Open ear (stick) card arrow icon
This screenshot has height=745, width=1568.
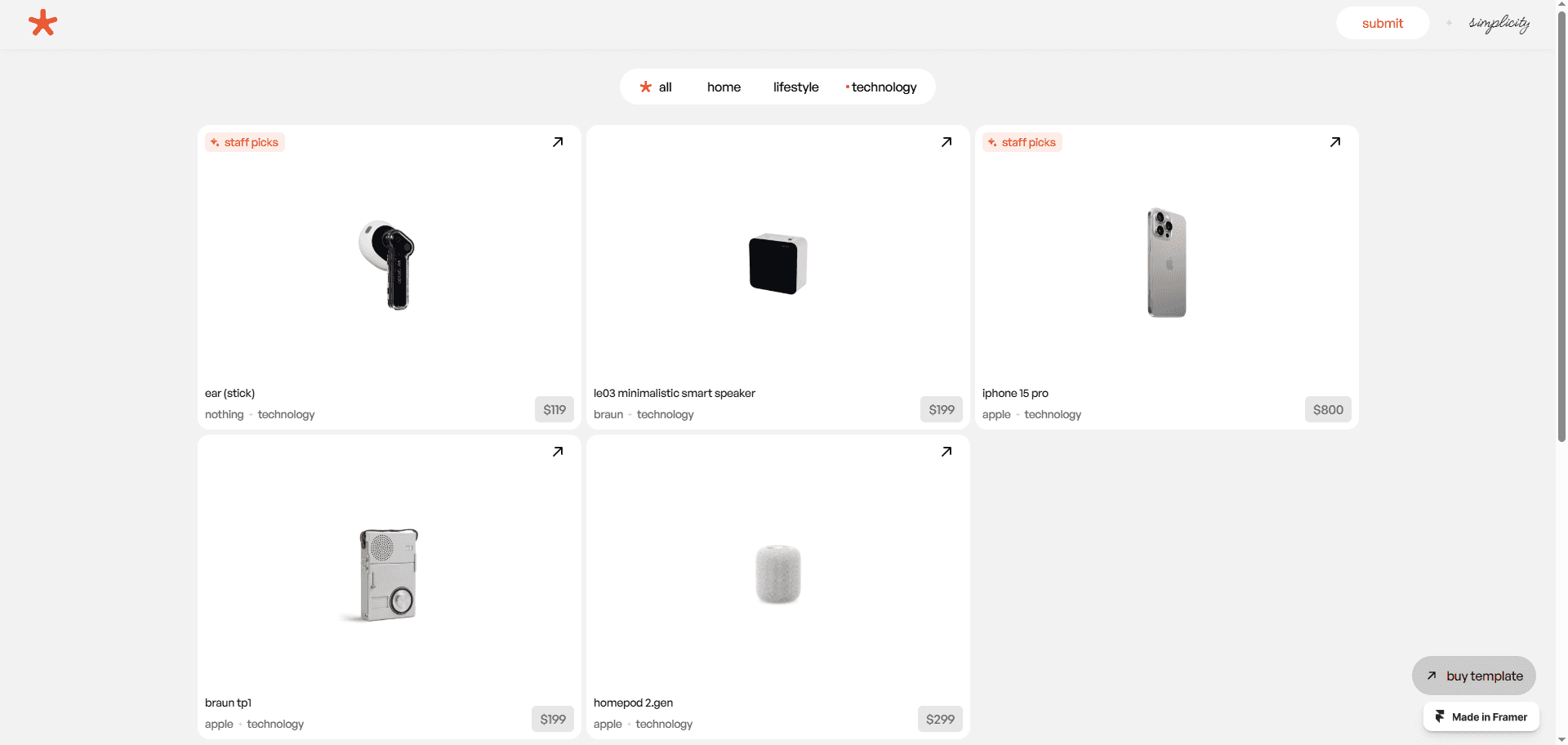(x=558, y=142)
